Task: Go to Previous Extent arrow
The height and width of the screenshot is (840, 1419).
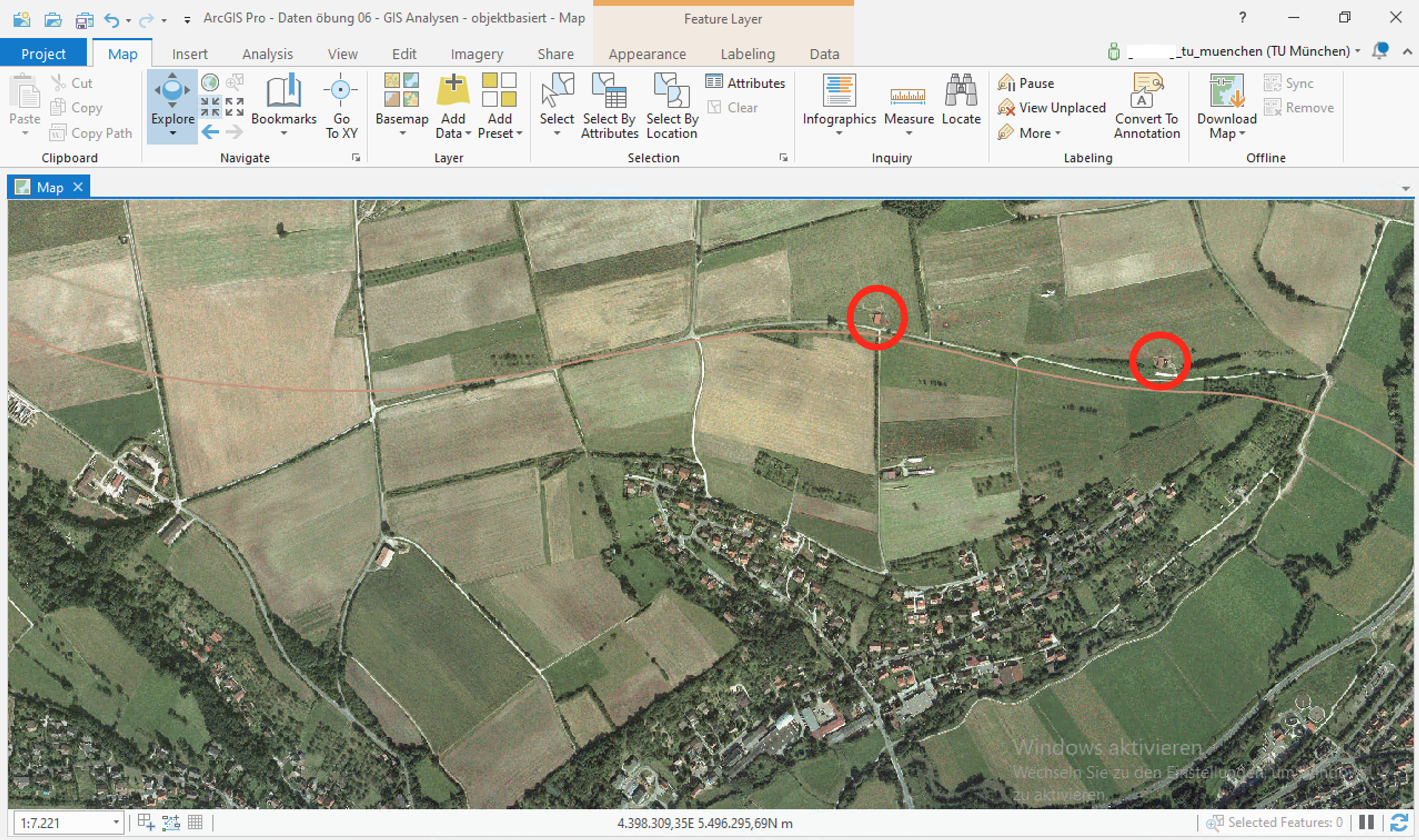Action: click(x=210, y=133)
